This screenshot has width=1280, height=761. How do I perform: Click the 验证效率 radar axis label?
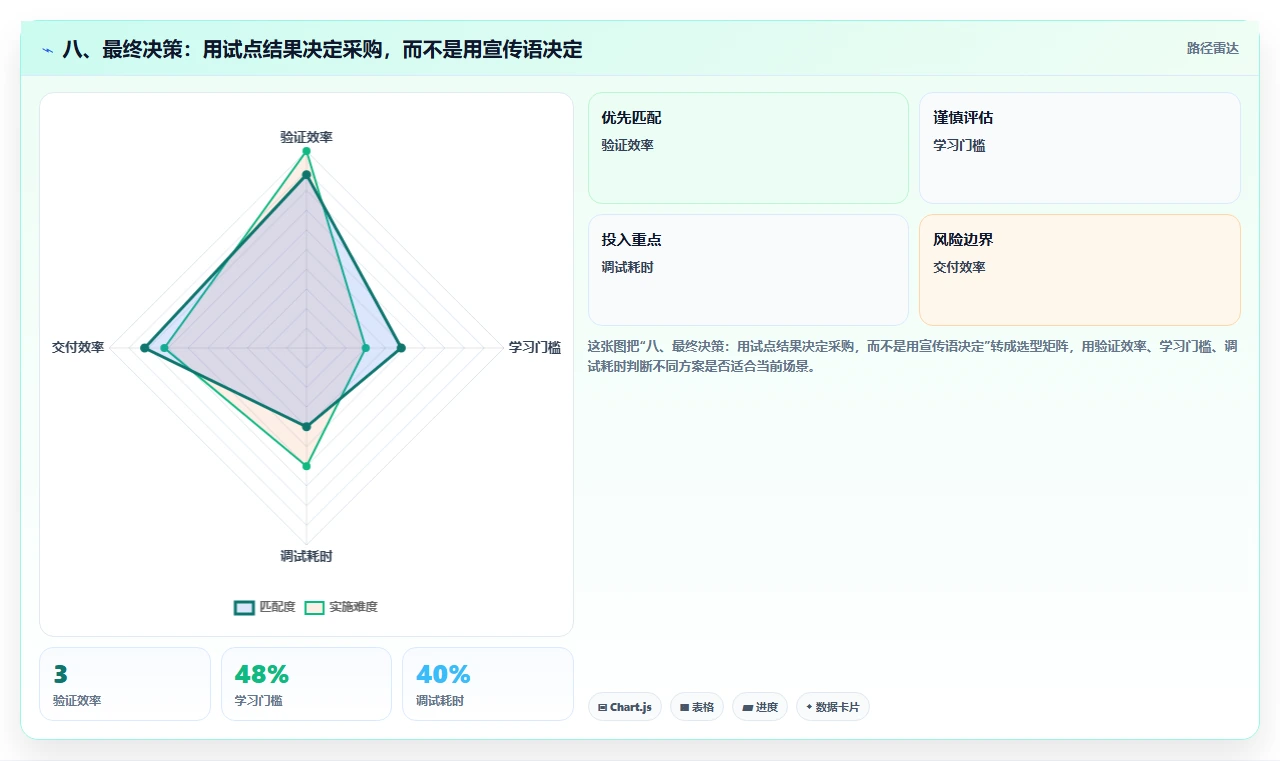tap(306, 137)
